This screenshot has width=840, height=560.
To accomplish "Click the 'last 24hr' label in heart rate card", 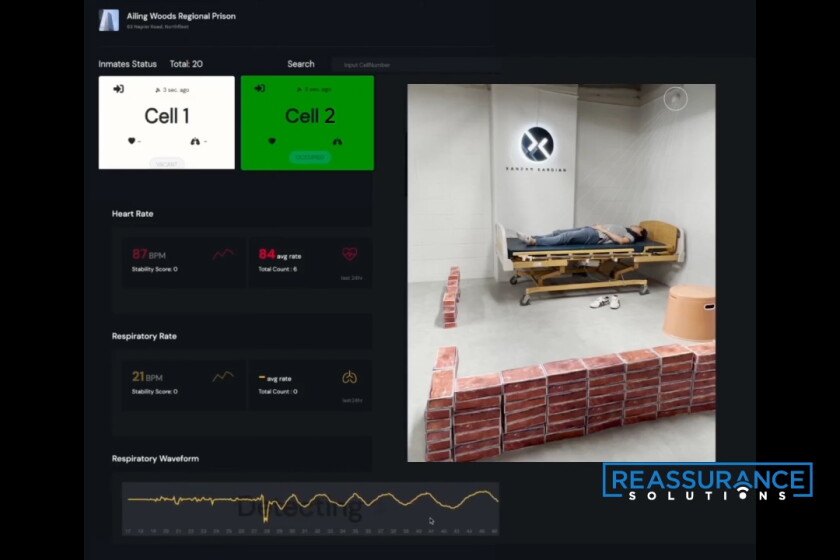I will pos(351,278).
